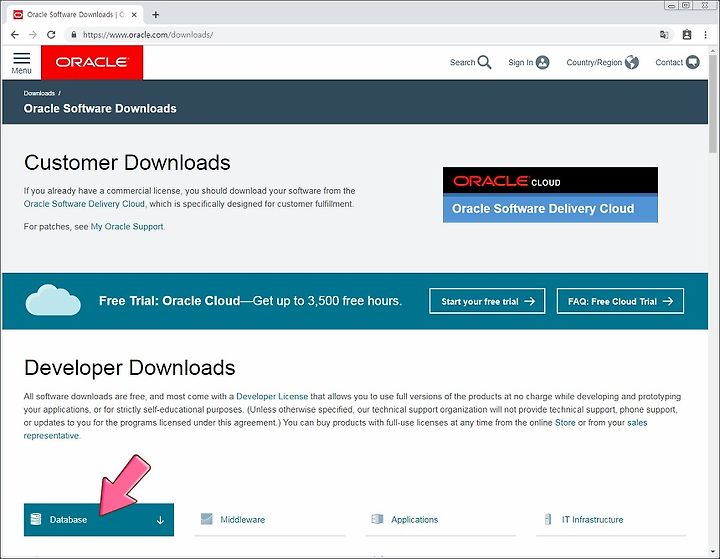Open the My Oracle Support link
Viewport: 720px width, 559px height.
127,226
